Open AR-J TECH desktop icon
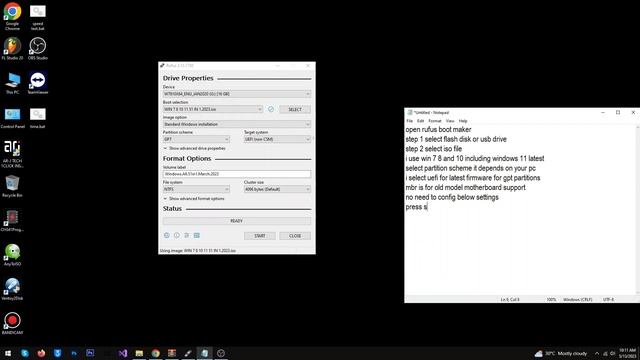Screen dimensions: 640x360 (12, 154)
